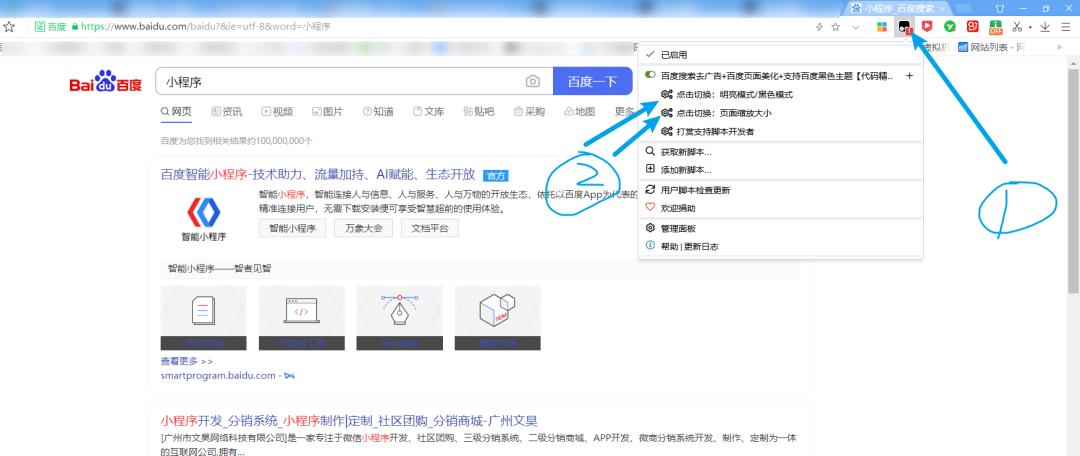Open the smartprogram.baidu.com link

click(x=218, y=375)
